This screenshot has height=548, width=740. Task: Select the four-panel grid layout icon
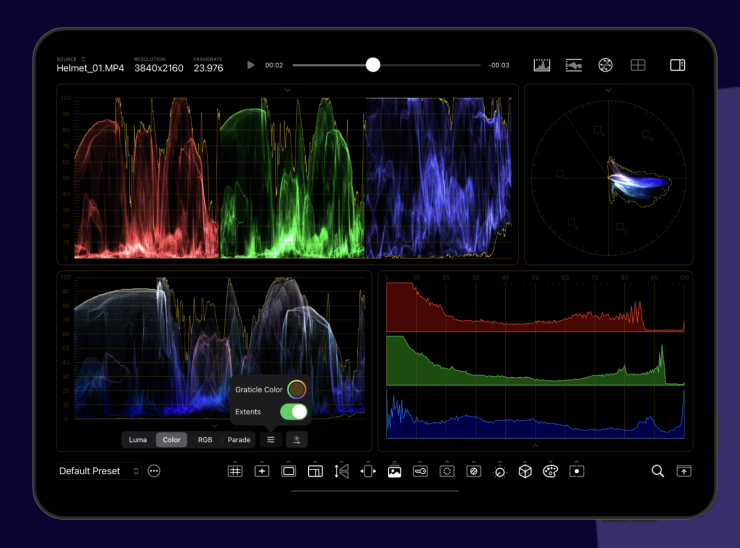click(637, 65)
